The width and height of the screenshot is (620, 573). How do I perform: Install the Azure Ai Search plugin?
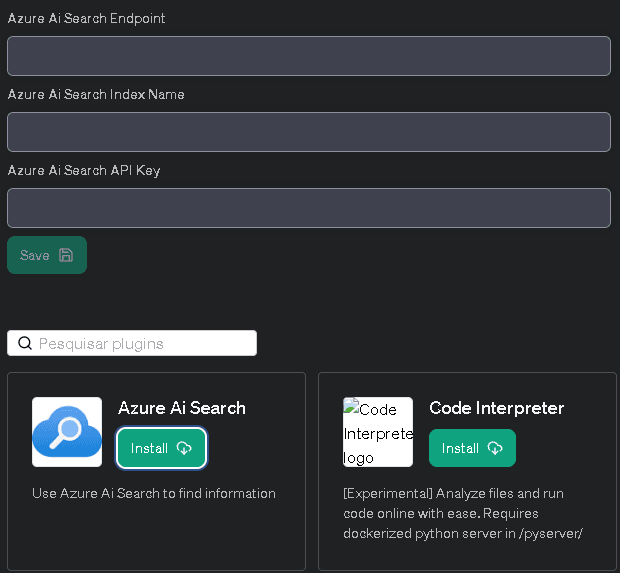[161, 448]
